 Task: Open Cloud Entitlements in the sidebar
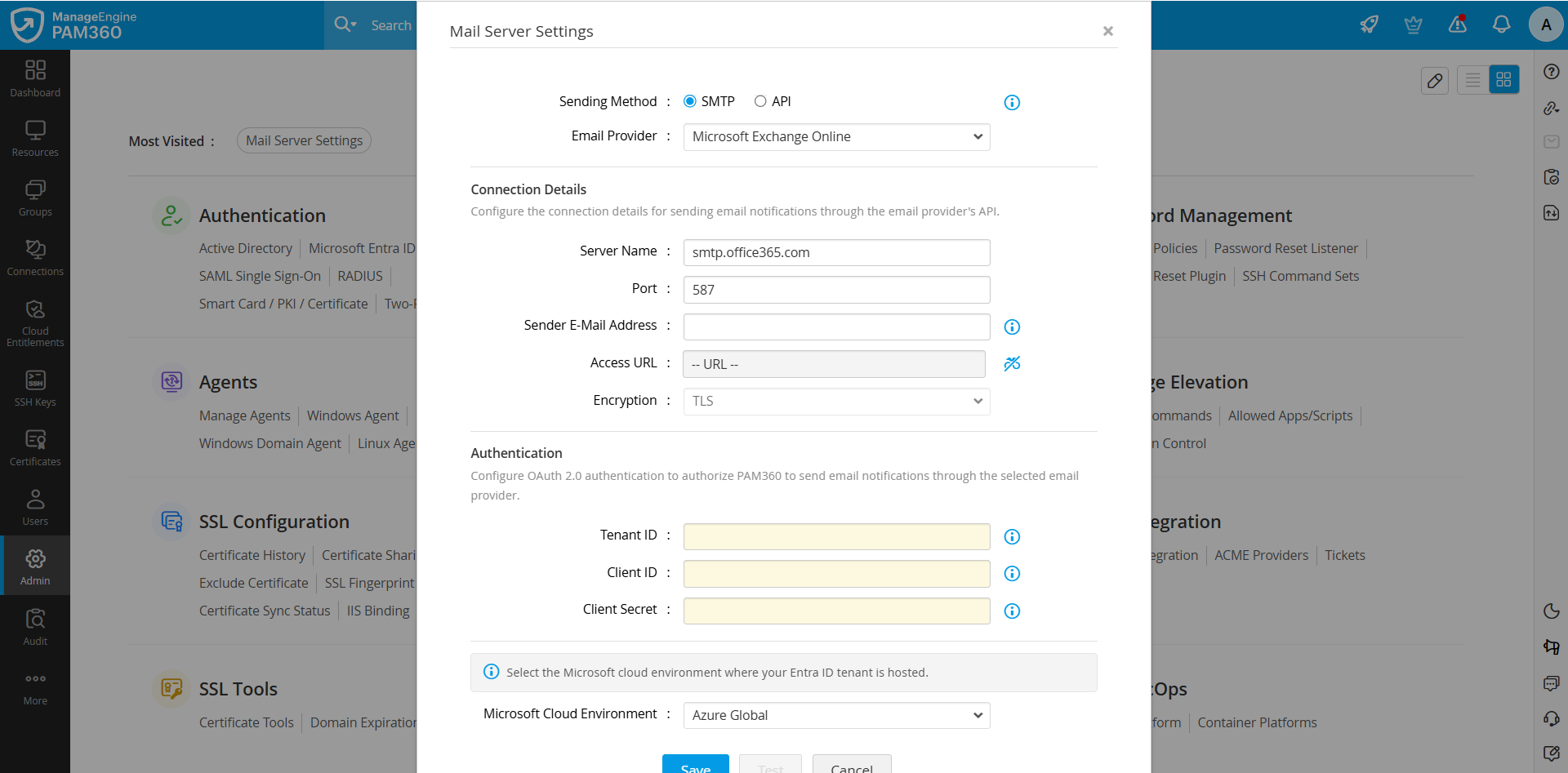click(35, 323)
